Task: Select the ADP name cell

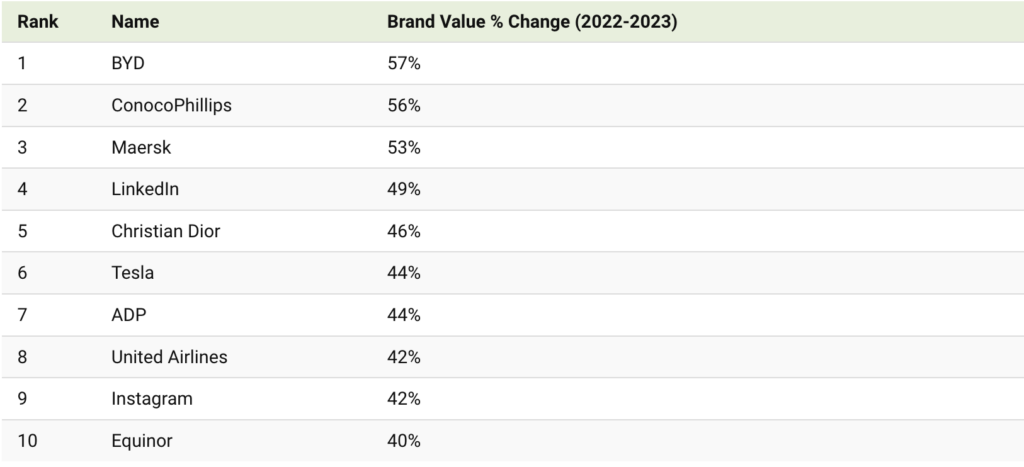Action: point(129,315)
